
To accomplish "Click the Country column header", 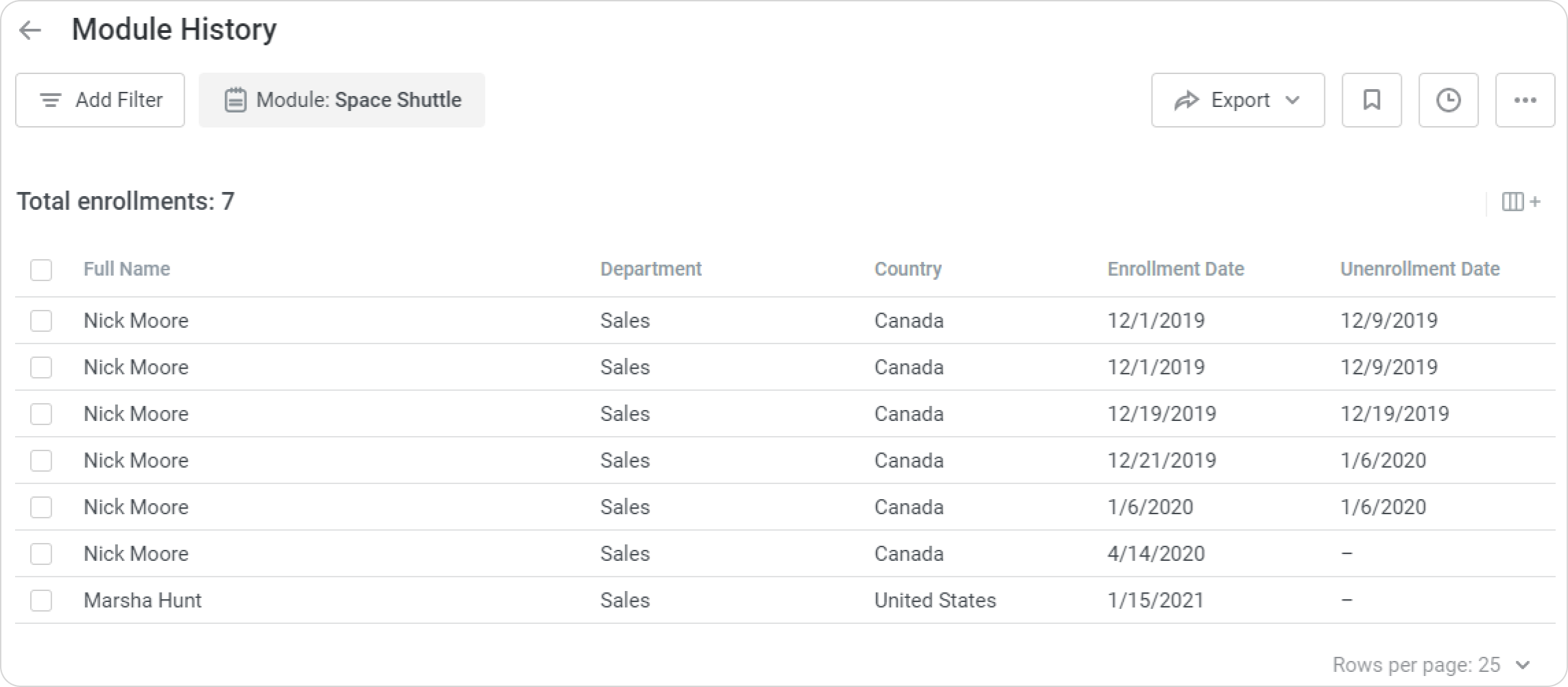I will pos(907,269).
